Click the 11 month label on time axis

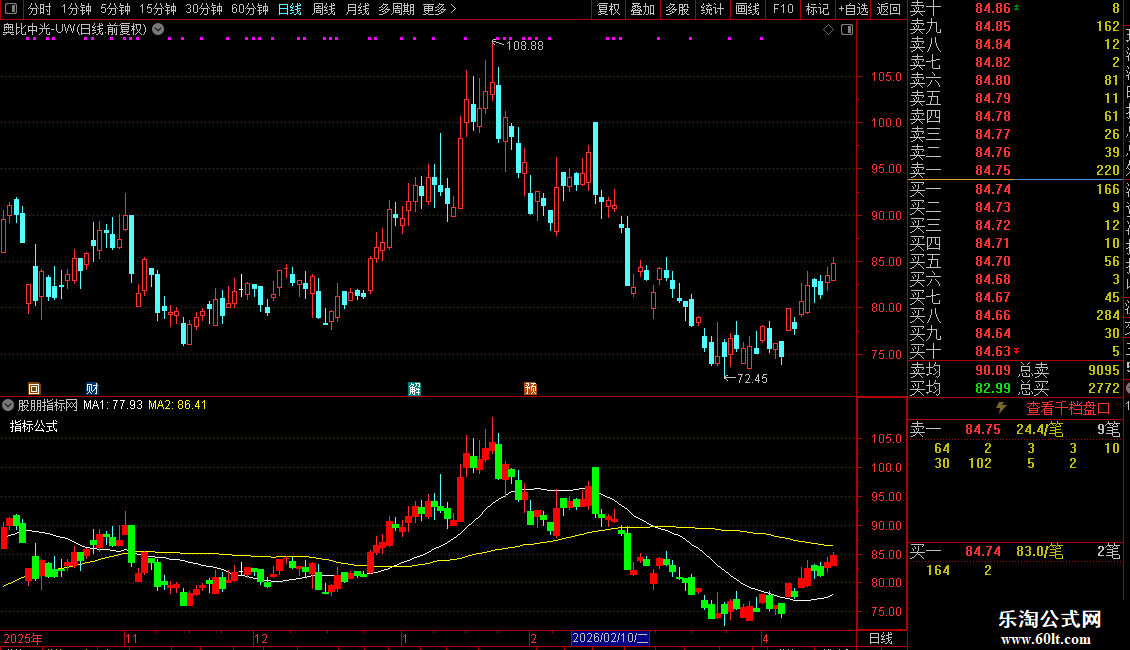click(x=131, y=638)
